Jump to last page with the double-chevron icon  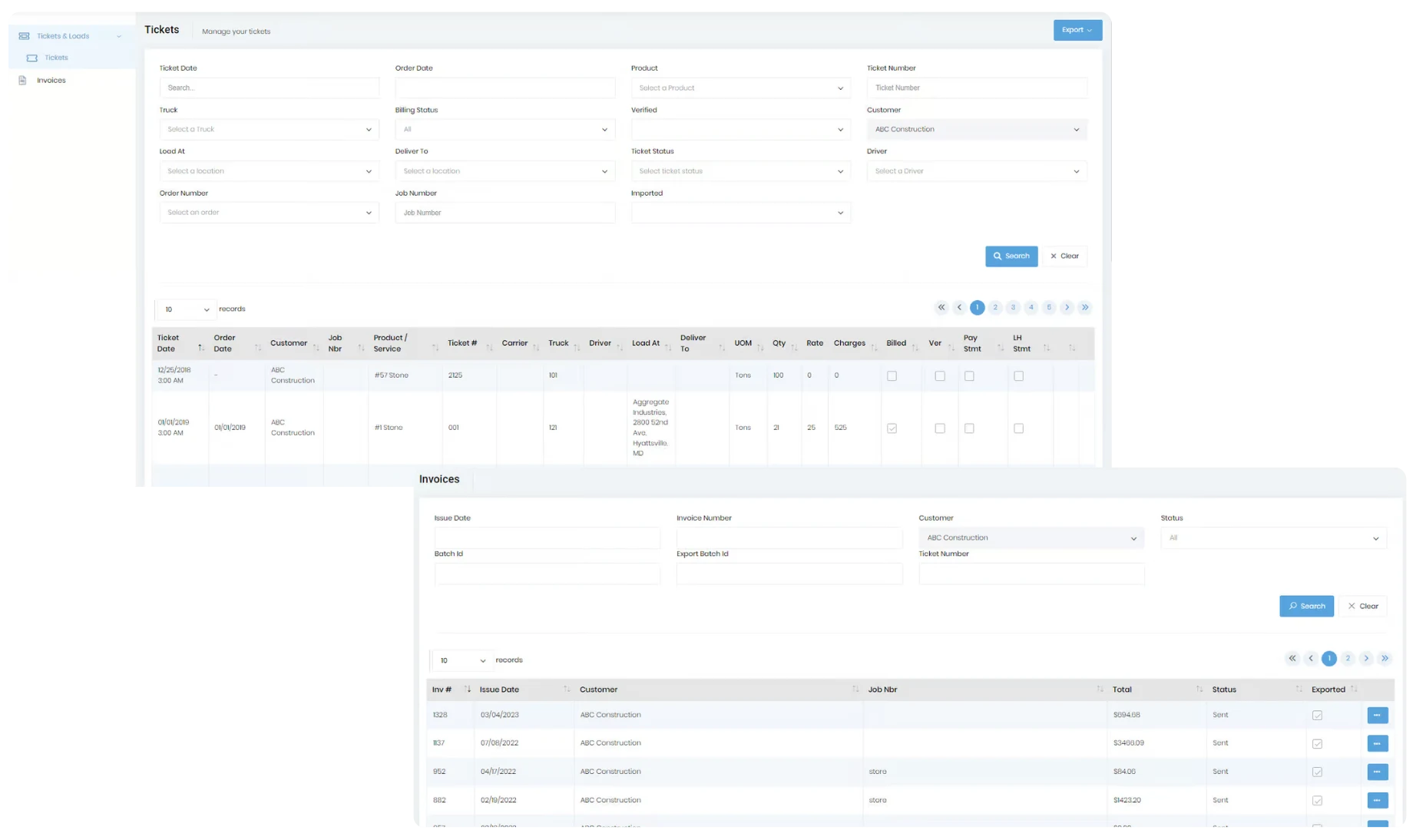(1085, 307)
